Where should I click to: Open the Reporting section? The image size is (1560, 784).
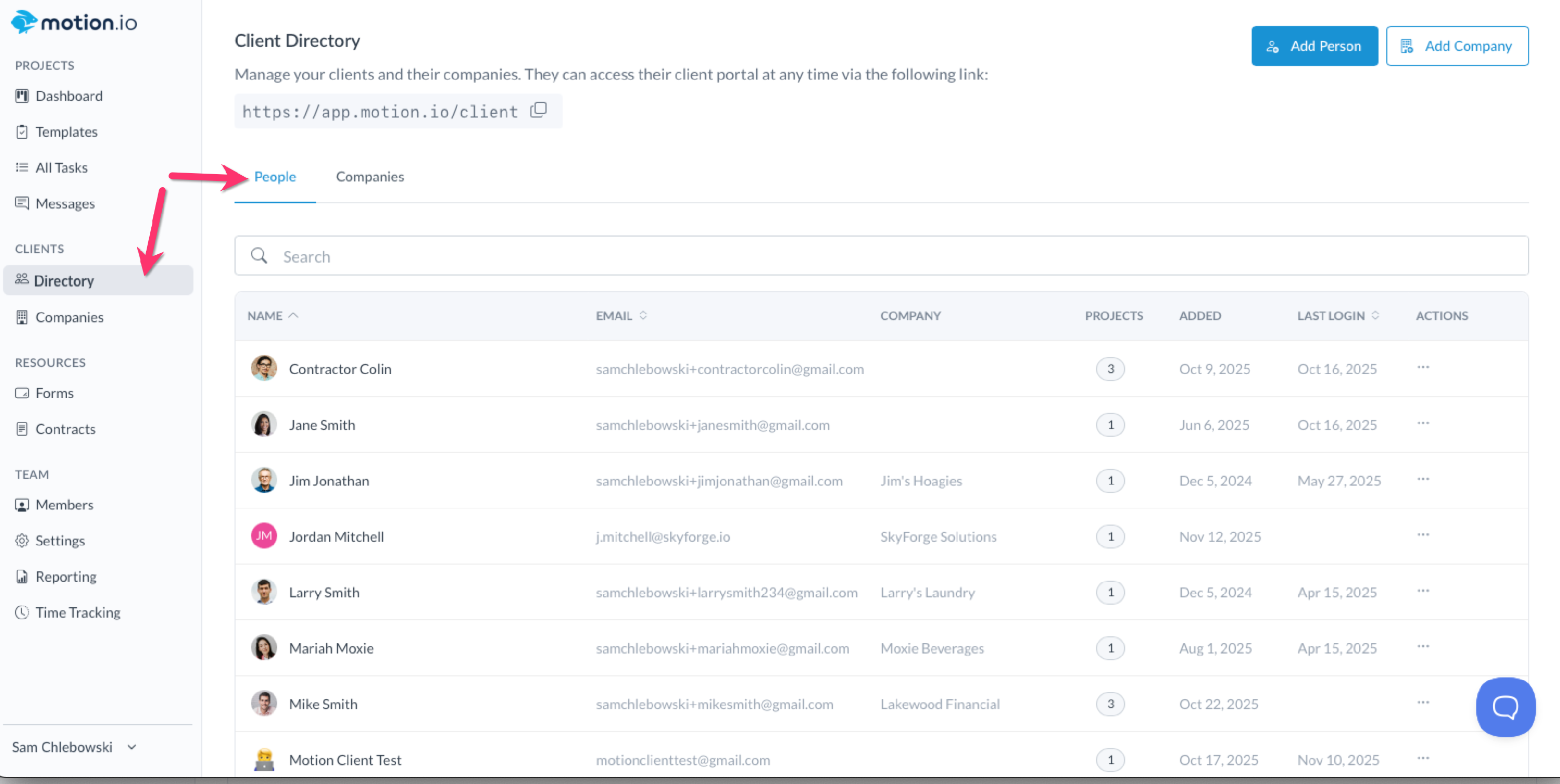point(66,577)
